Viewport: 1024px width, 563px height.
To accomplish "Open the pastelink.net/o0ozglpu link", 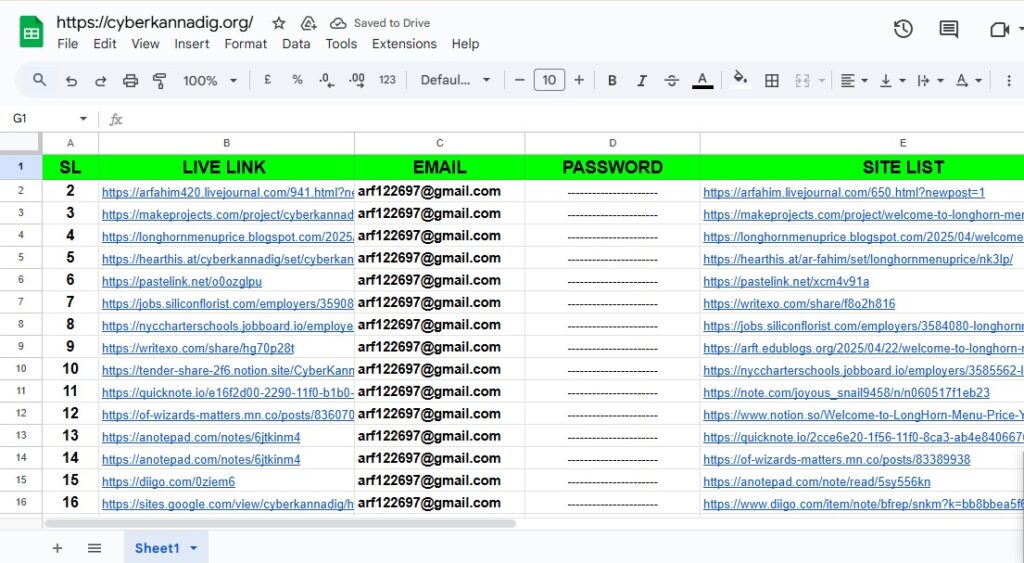I will tap(182, 282).
